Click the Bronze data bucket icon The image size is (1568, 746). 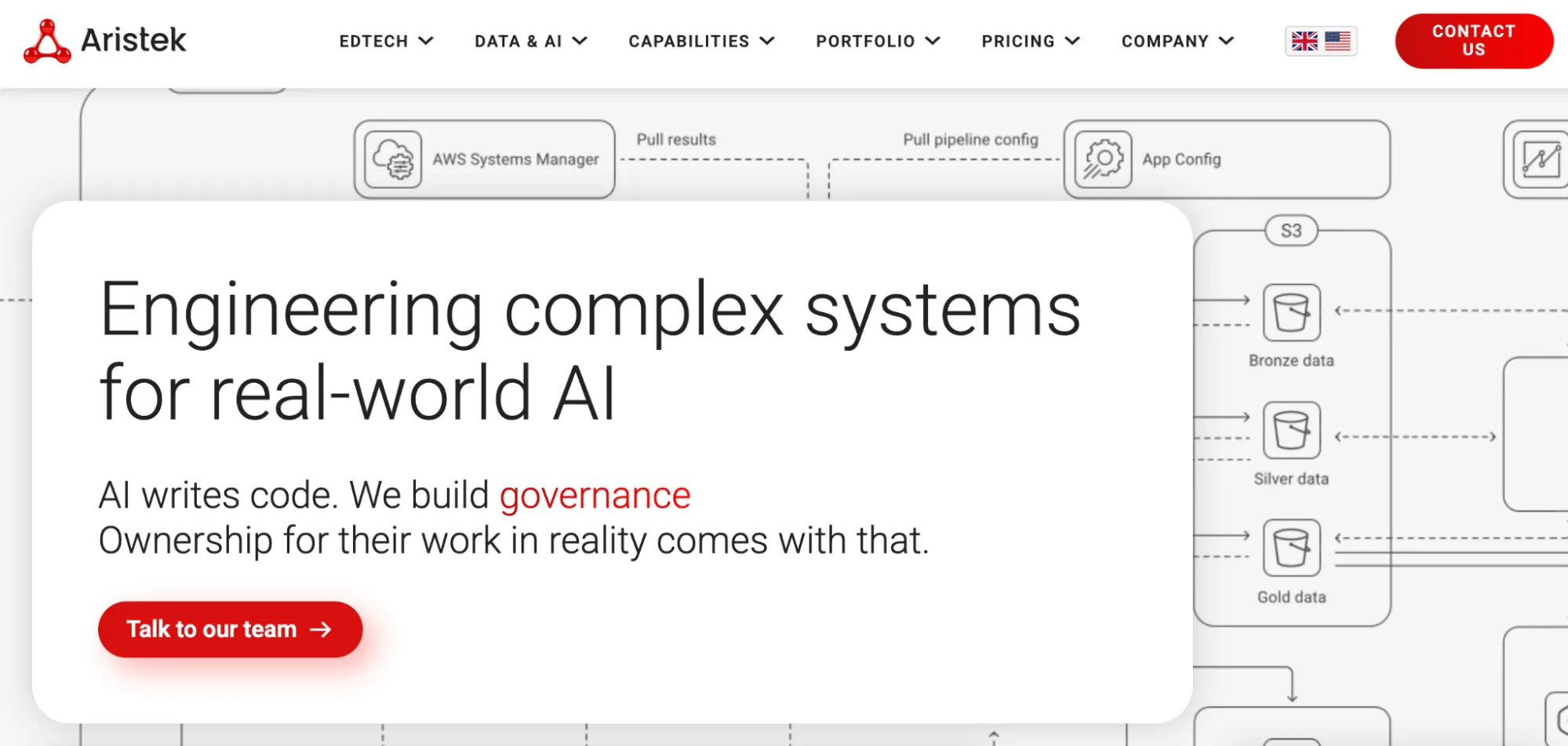[x=1291, y=312]
